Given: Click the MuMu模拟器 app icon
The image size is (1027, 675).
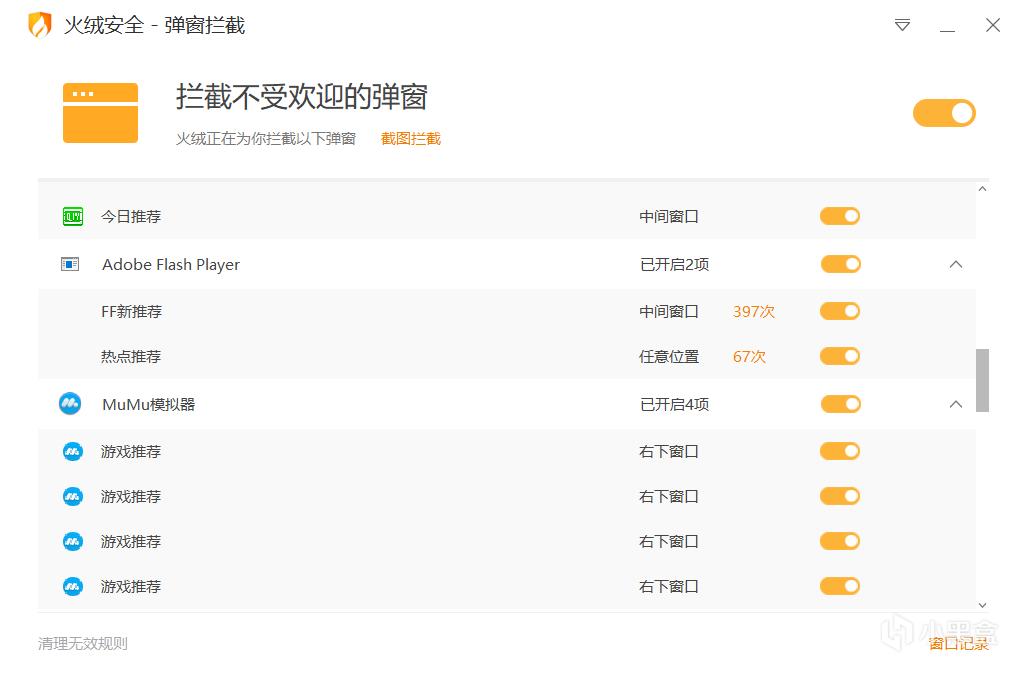Looking at the screenshot, I should coord(71,404).
